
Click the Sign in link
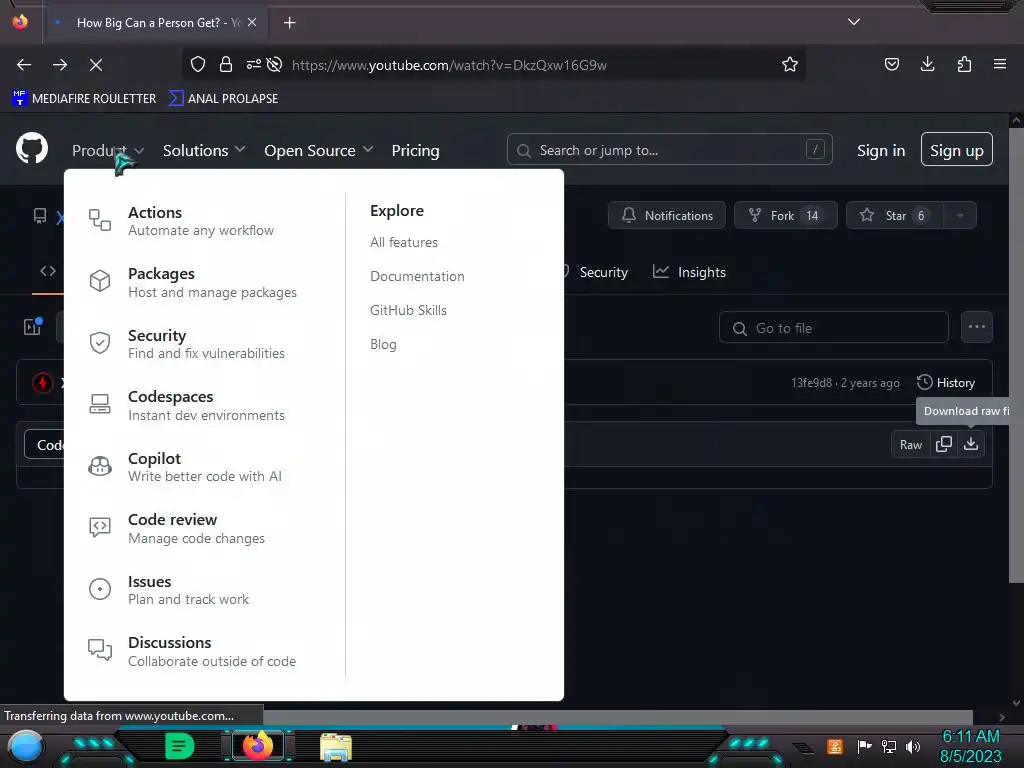pos(881,150)
